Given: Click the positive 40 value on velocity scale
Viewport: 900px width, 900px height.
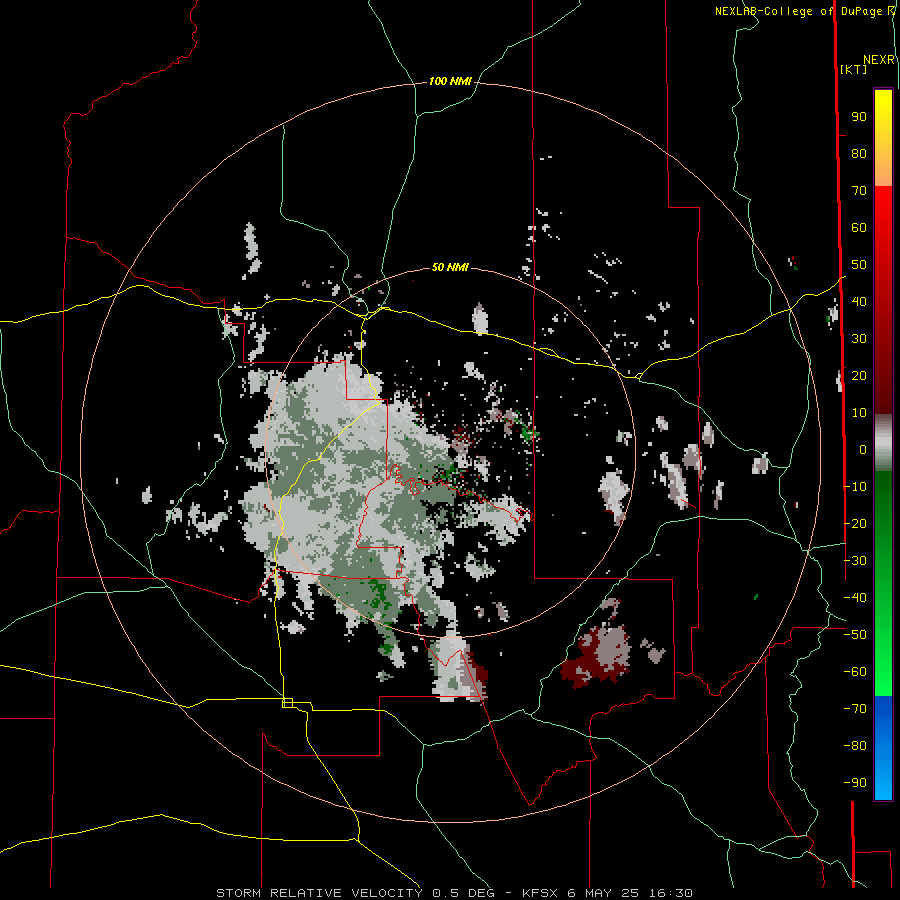Looking at the screenshot, I should pyautogui.click(x=859, y=302).
